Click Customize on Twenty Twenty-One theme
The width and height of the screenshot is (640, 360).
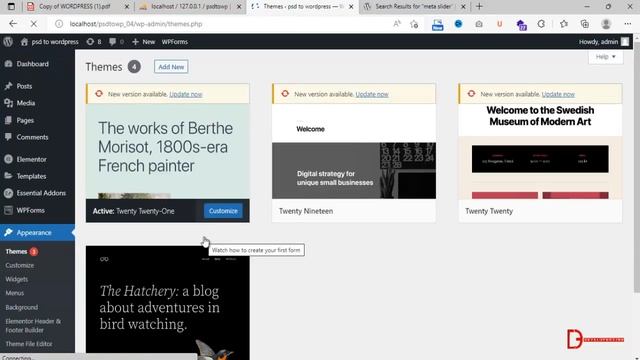(223, 211)
